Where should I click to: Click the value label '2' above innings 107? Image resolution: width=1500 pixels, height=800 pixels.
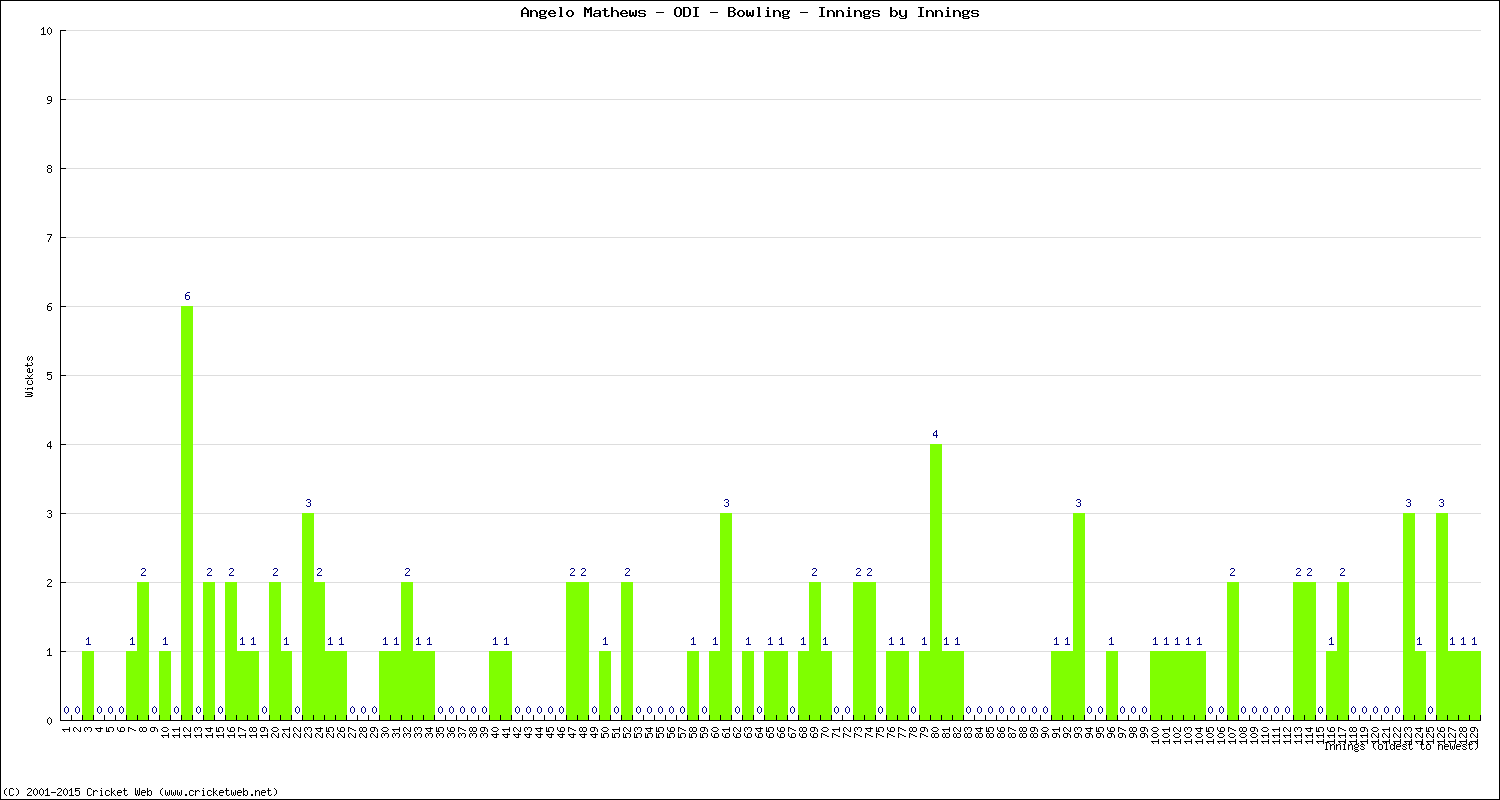pos(1233,572)
